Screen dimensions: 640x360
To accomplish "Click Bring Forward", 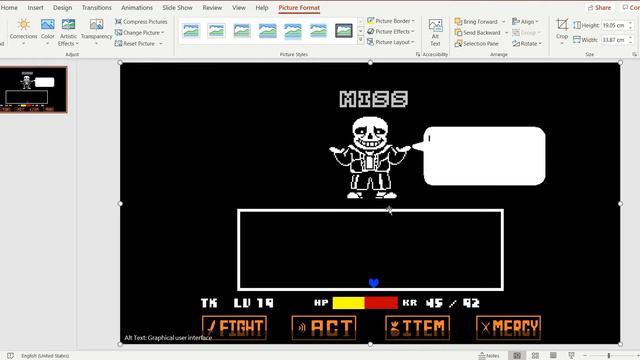I will tap(476, 22).
